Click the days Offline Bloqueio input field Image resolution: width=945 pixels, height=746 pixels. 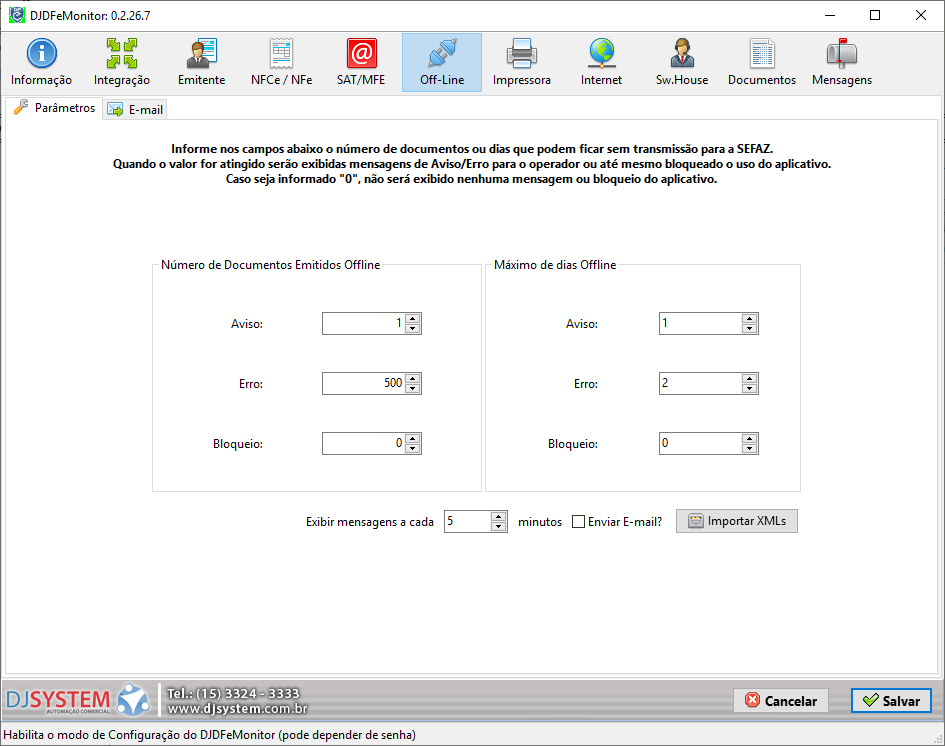pos(700,444)
